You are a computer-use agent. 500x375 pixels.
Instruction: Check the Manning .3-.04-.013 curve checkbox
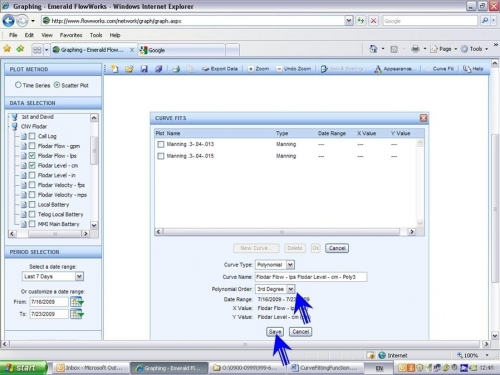click(x=161, y=144)
